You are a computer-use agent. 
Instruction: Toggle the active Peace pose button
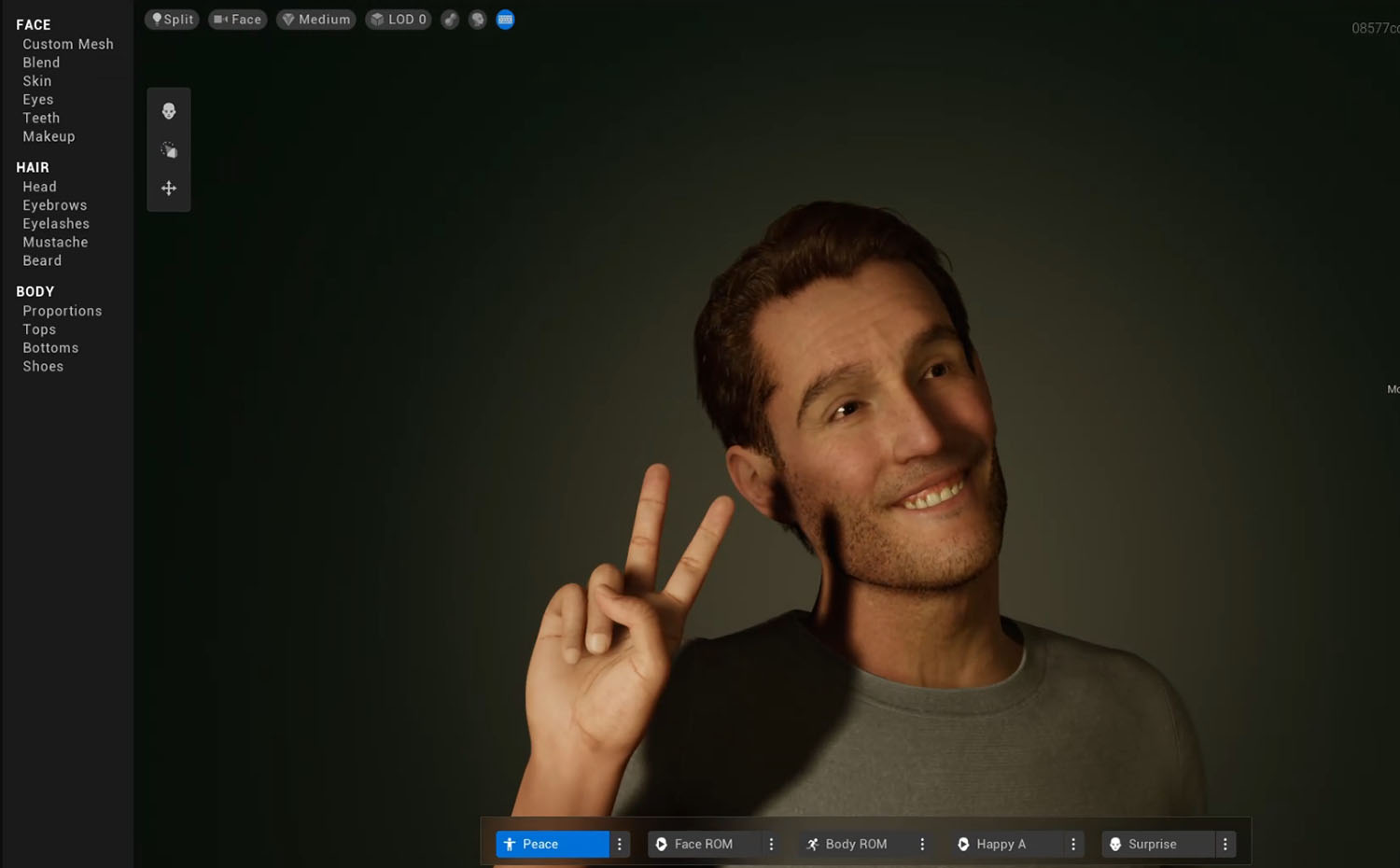click(551, 844)
